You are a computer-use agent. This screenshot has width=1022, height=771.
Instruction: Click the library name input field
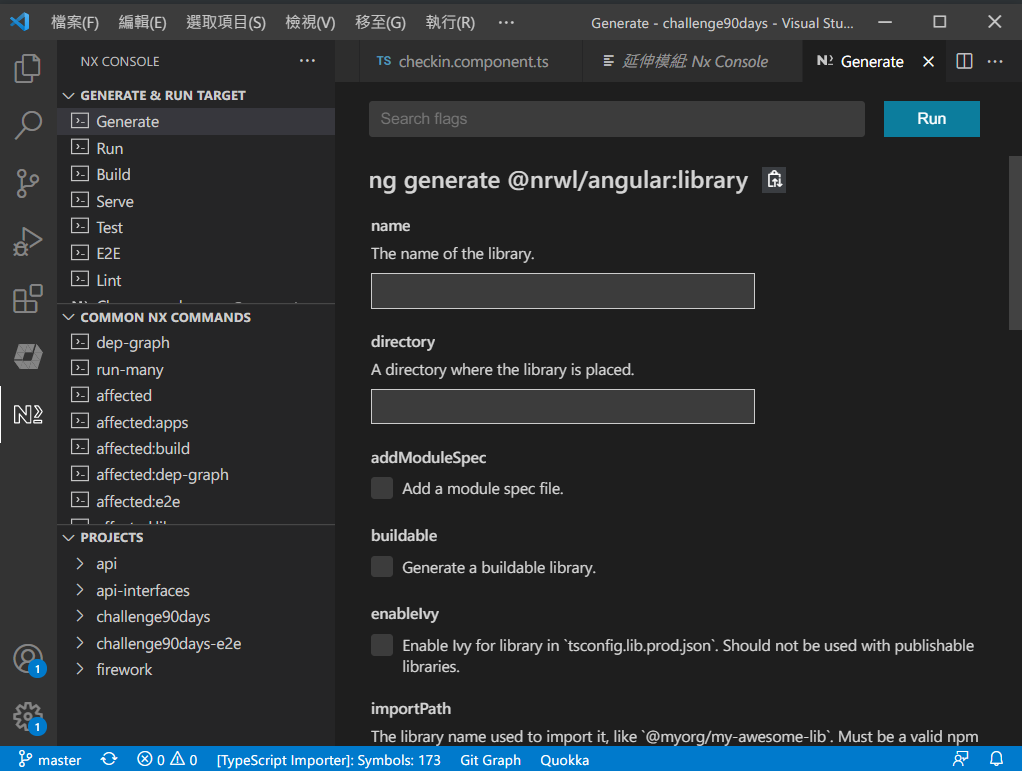[562, 291]
